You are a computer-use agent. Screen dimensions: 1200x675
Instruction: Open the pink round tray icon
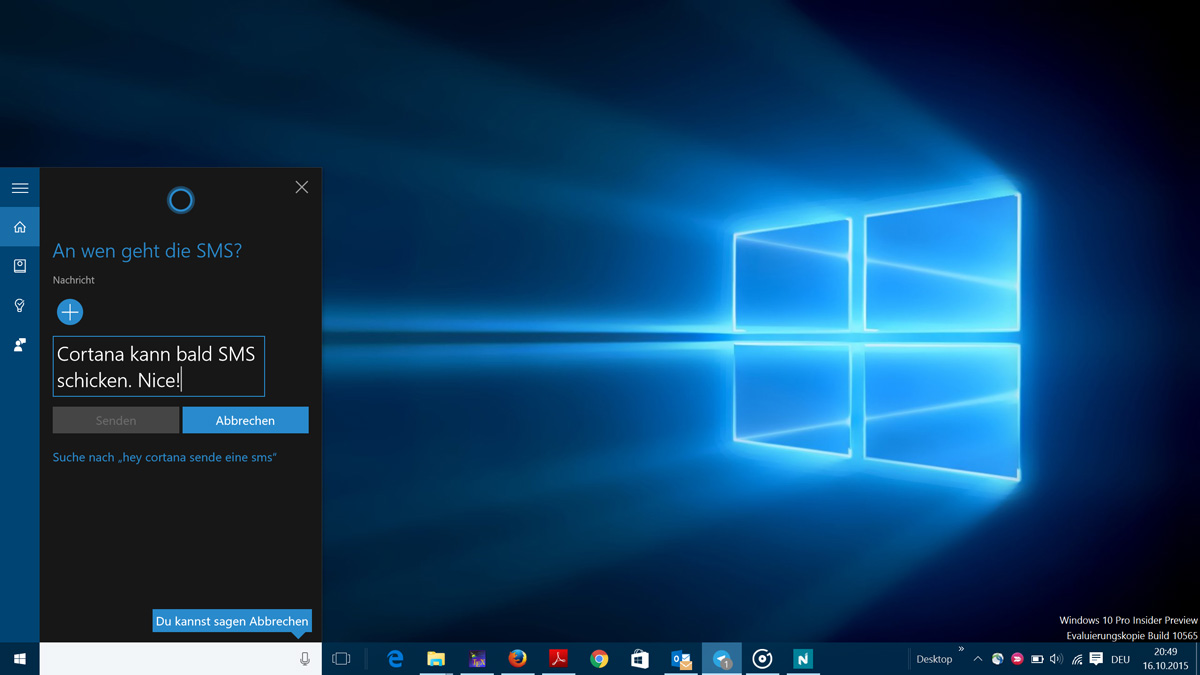click(x=1017, y=659)
